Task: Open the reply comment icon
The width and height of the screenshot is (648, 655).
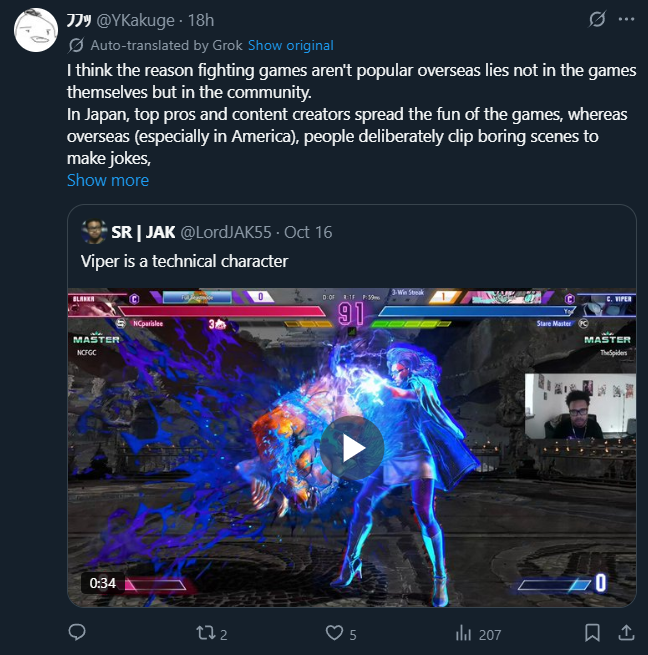Action: [x=77, y=632]
